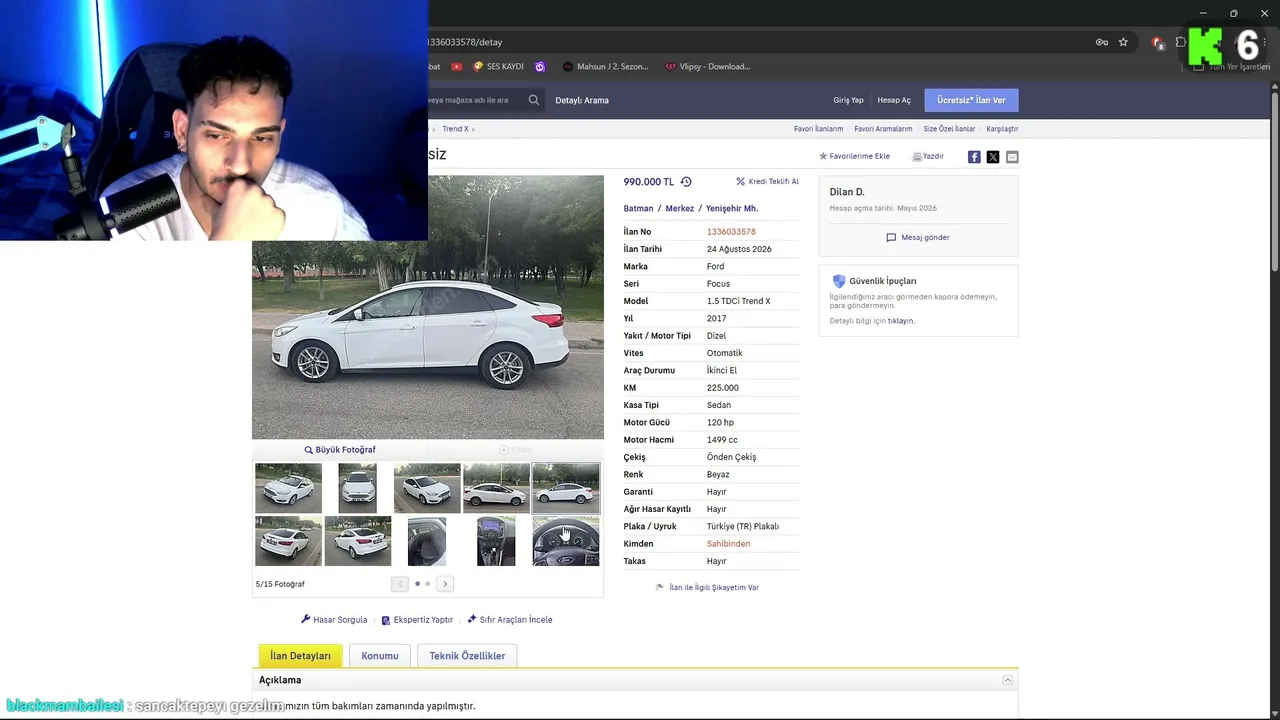Click the Sahibinden seller type link
Viewport: 1280px width, 720px height.
[728, 544]
